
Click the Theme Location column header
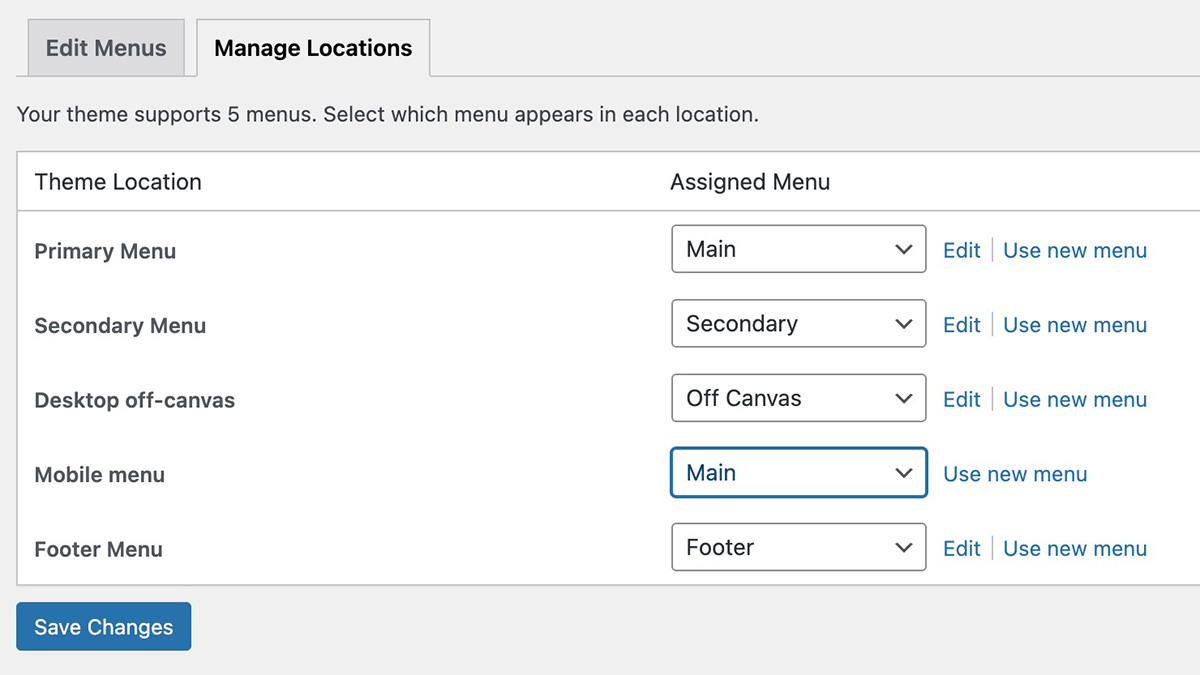[x=118, y=182]
